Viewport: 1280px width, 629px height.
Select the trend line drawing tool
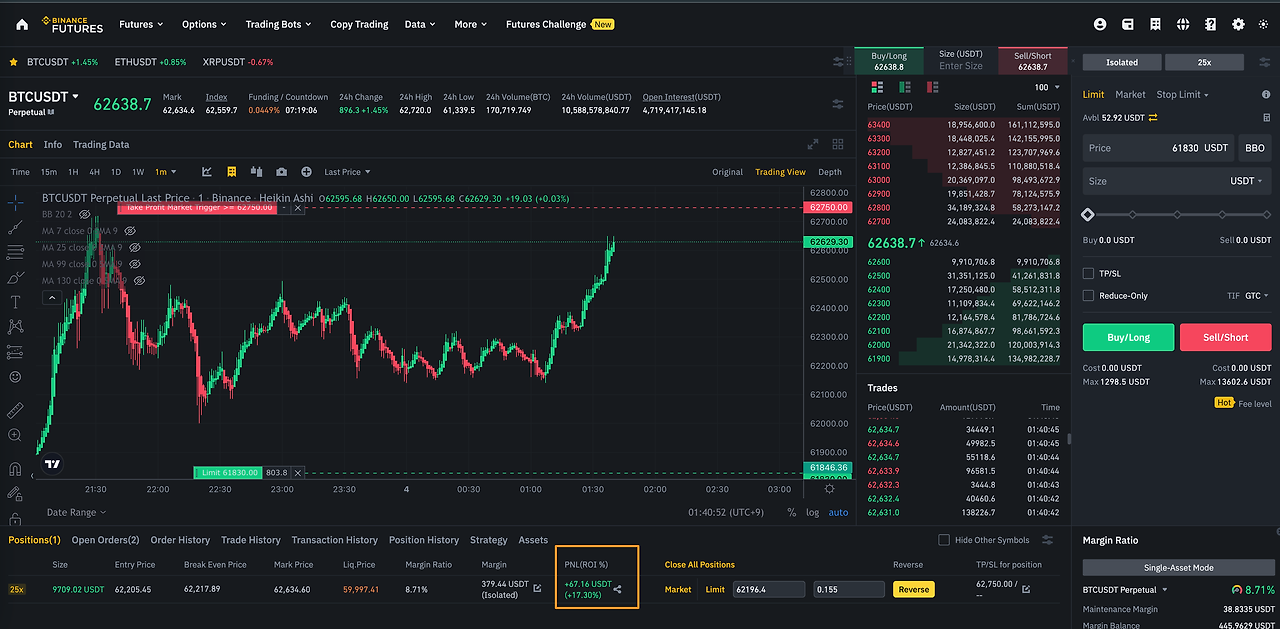click(15, 227)
